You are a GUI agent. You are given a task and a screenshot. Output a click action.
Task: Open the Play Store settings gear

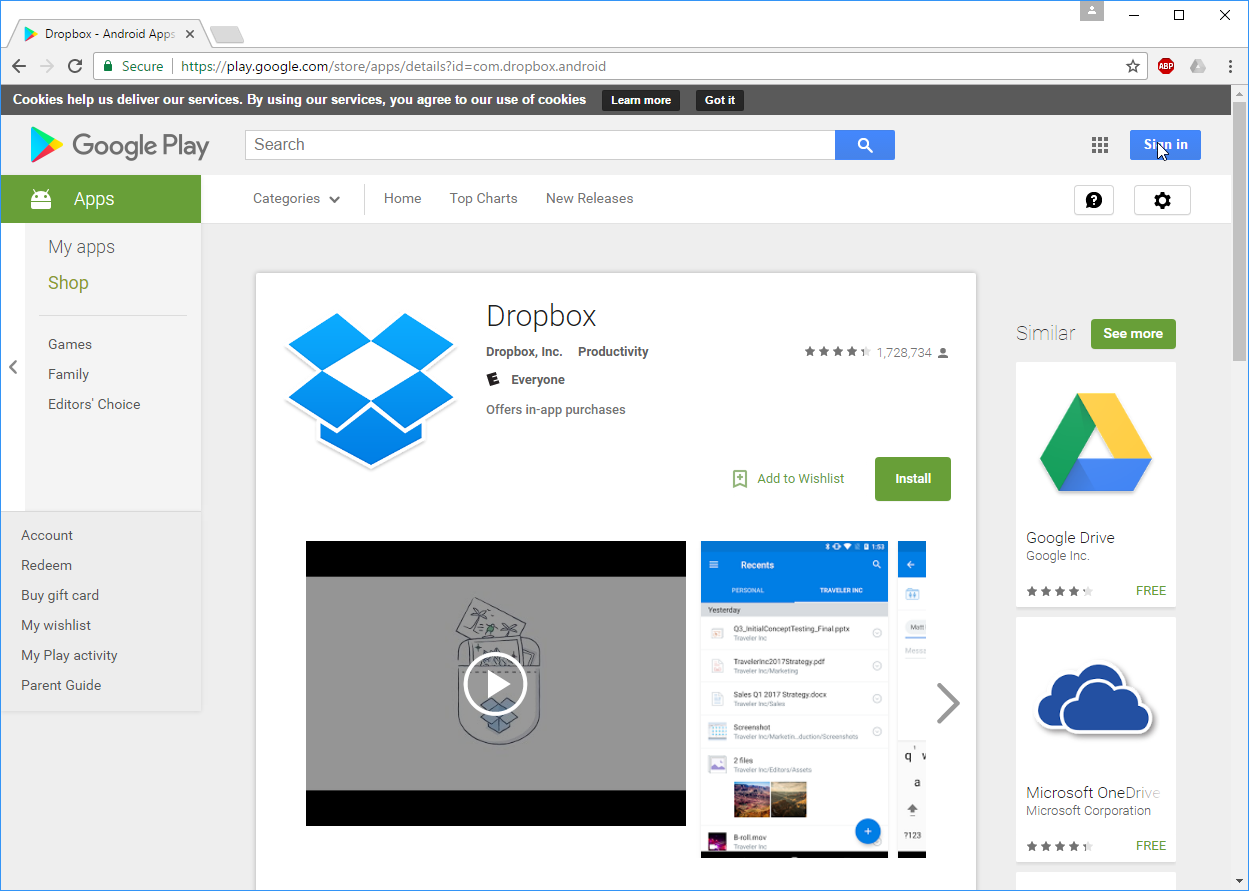[x=1162, y=200]
